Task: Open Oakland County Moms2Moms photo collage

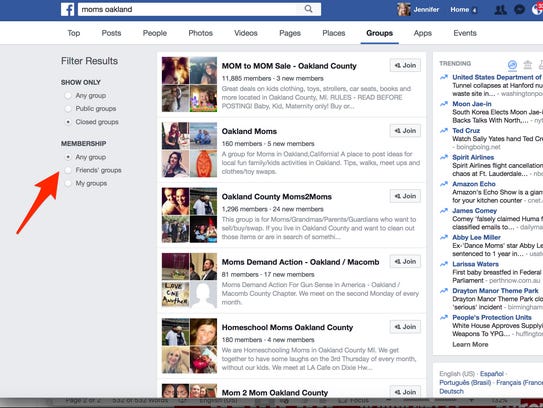Action: pyautogui.click(x=189, y=215)
